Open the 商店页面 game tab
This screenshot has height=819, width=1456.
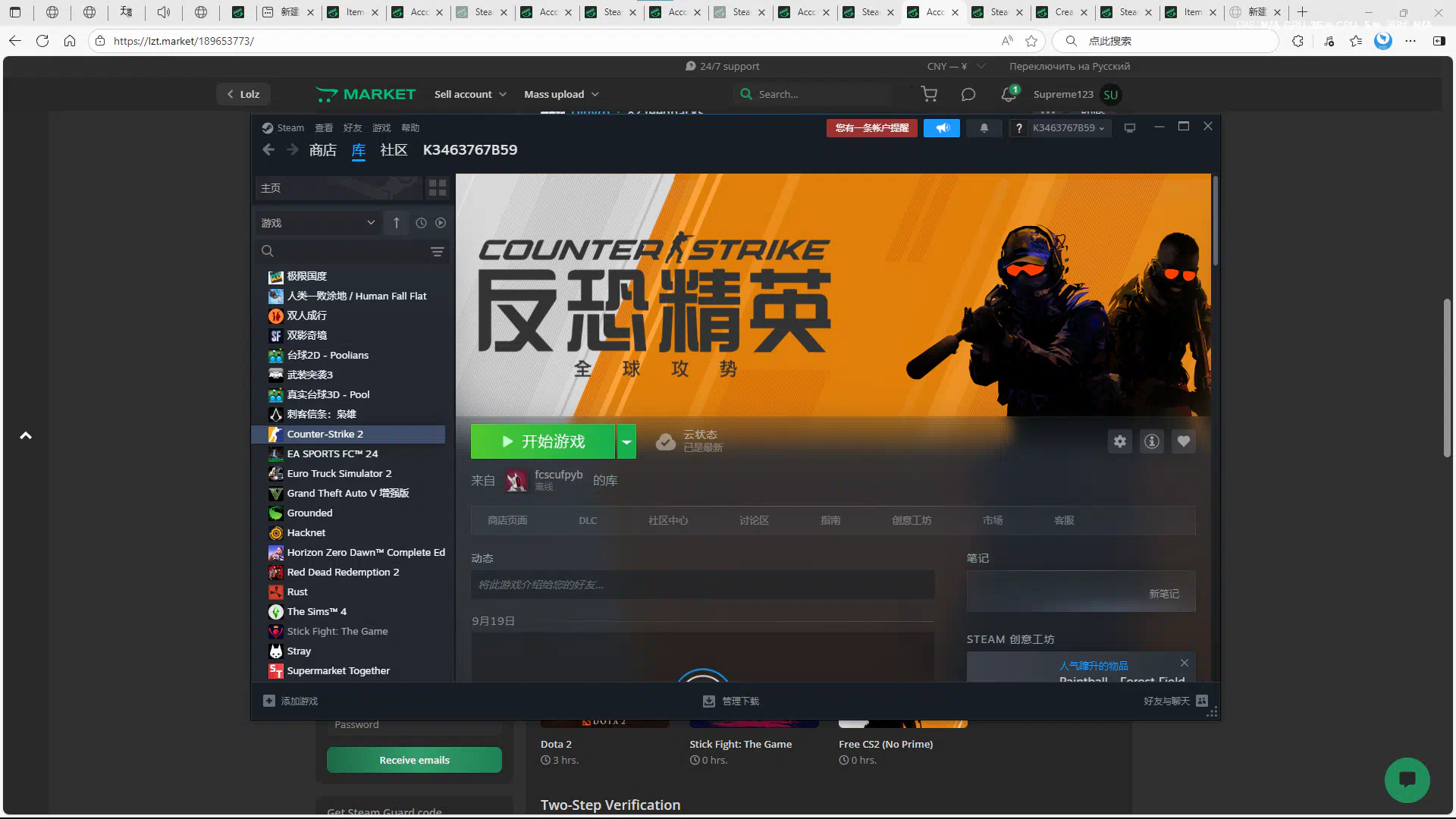[x=507, y=520]
